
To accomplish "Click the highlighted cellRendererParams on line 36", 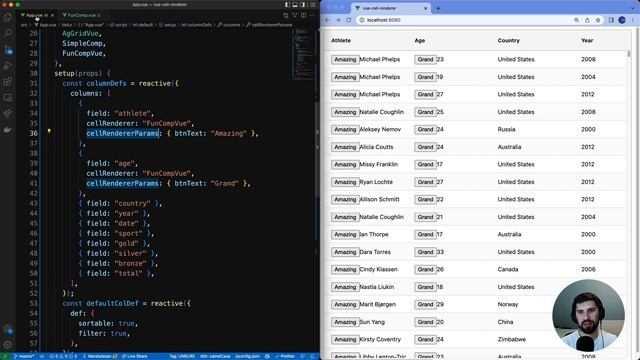I will click(x=122, y=133).
